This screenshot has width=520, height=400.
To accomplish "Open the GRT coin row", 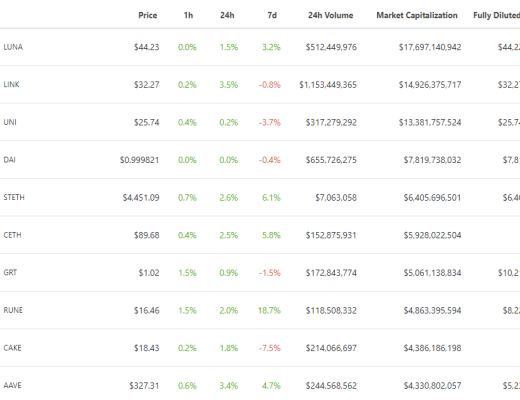I will 260,273.
